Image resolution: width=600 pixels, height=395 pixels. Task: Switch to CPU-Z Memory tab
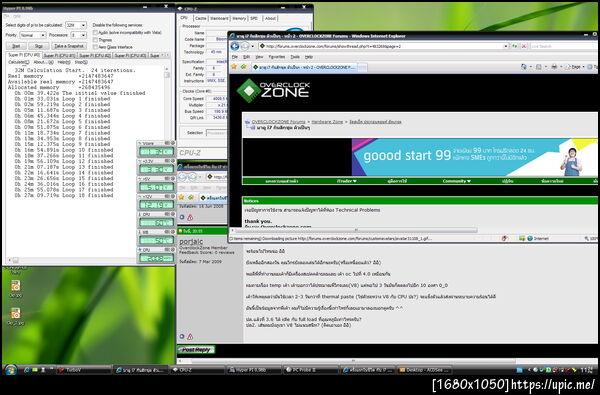click(x=239, y=18)
